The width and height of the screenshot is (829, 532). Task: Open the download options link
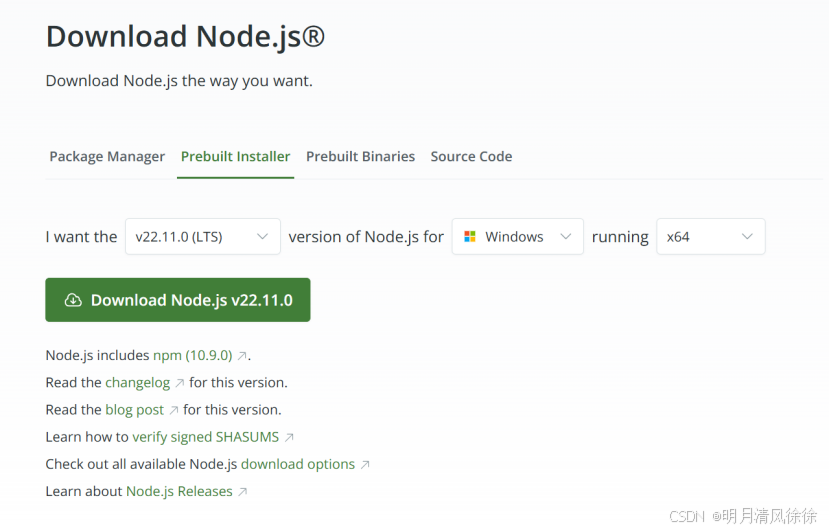point(298,464)
